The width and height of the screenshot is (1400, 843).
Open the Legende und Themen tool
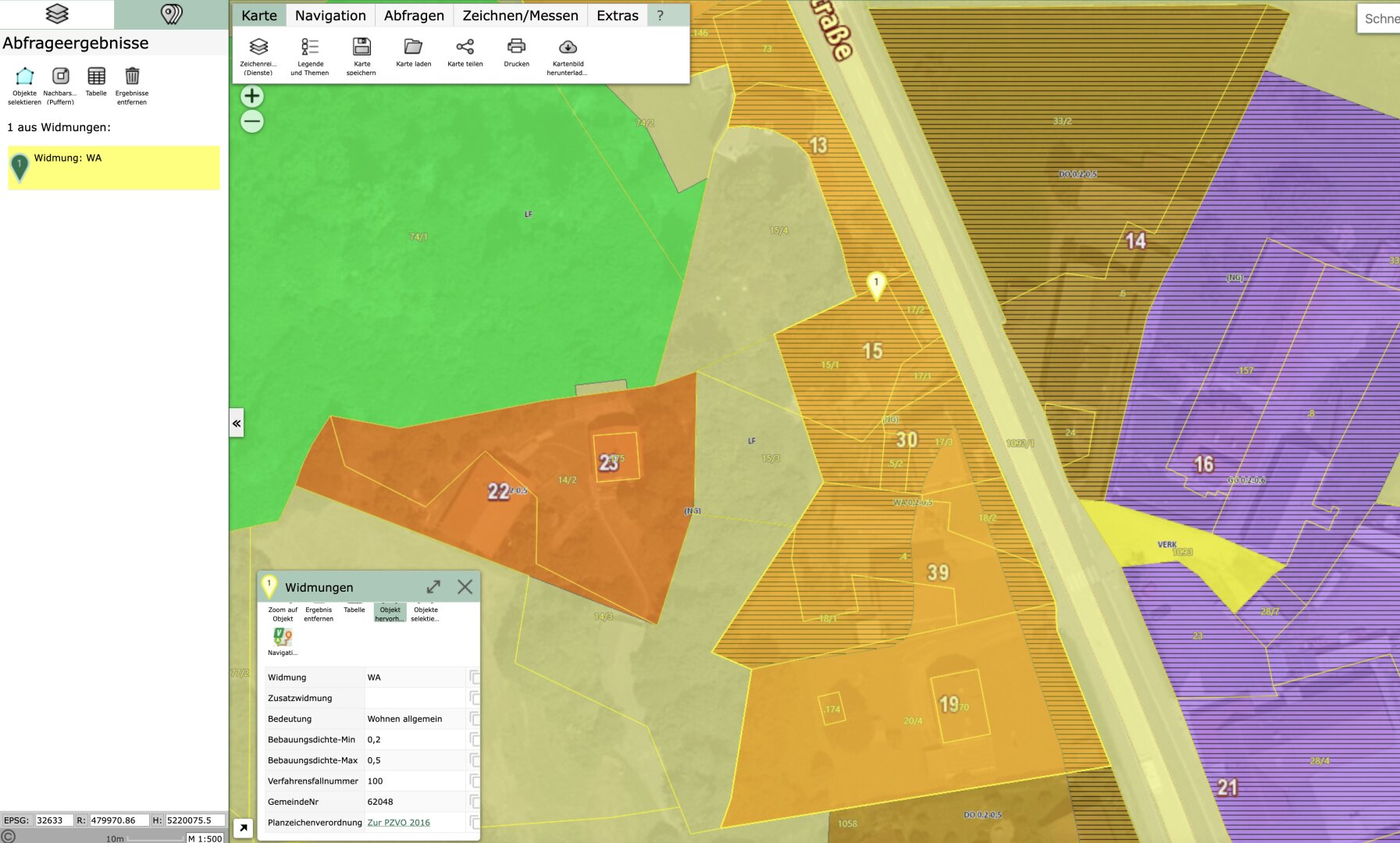pos(310,56)
